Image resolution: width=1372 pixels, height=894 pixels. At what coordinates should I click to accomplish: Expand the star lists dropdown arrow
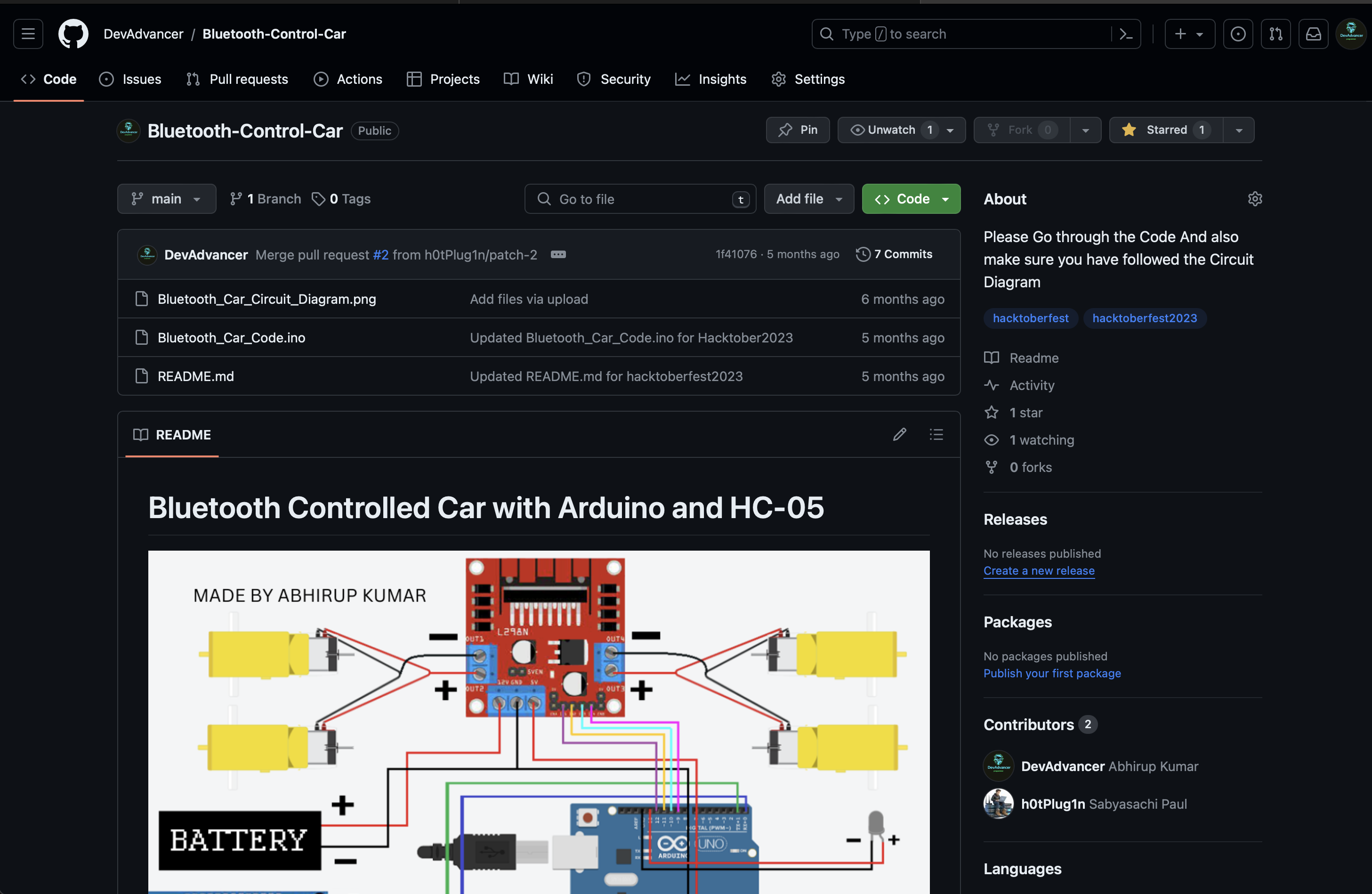coord(1238,130)
